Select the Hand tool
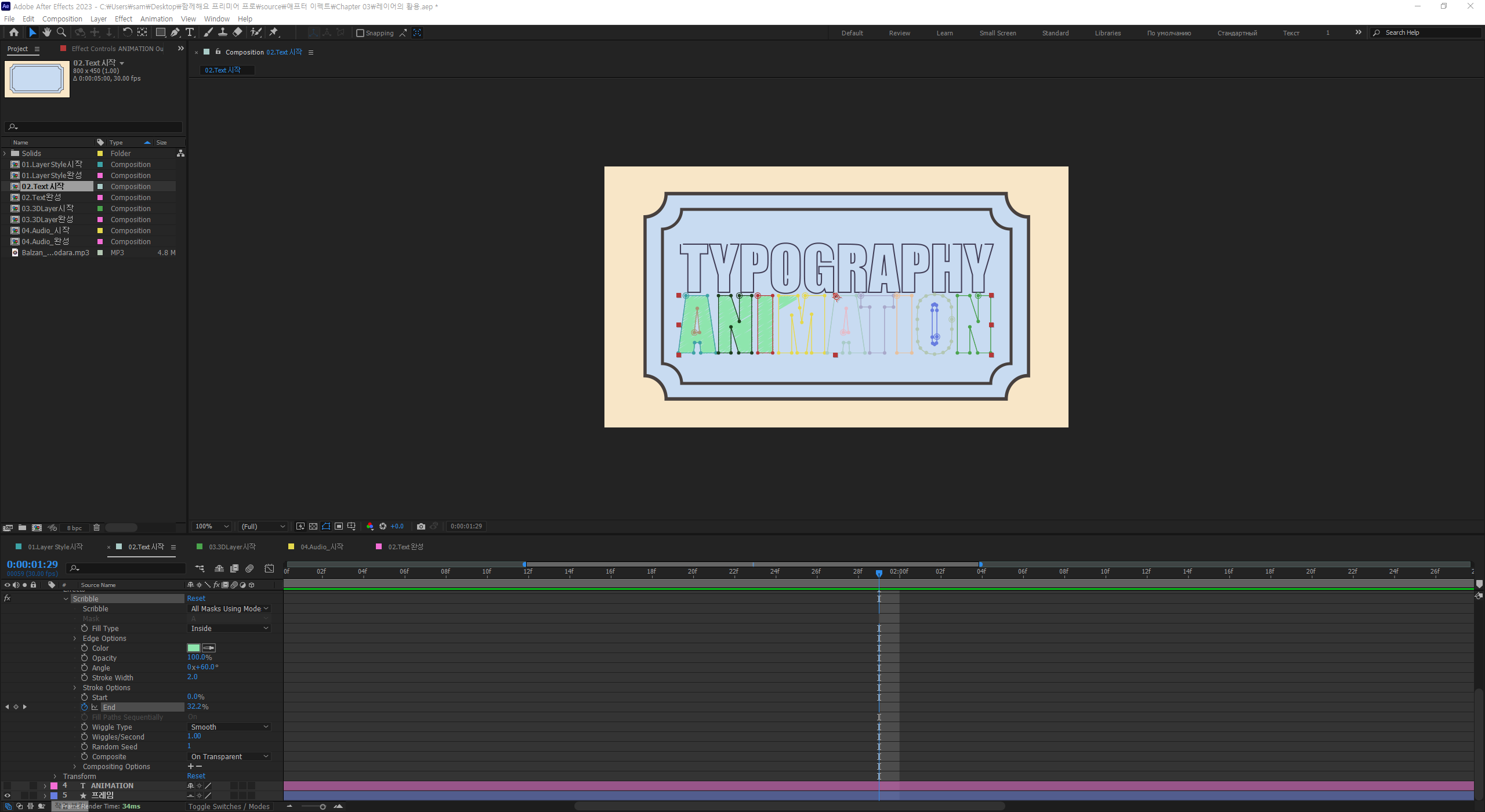The width and height of the screenshot is (1485, 812). pyautogui.click(x=47, y=32)
